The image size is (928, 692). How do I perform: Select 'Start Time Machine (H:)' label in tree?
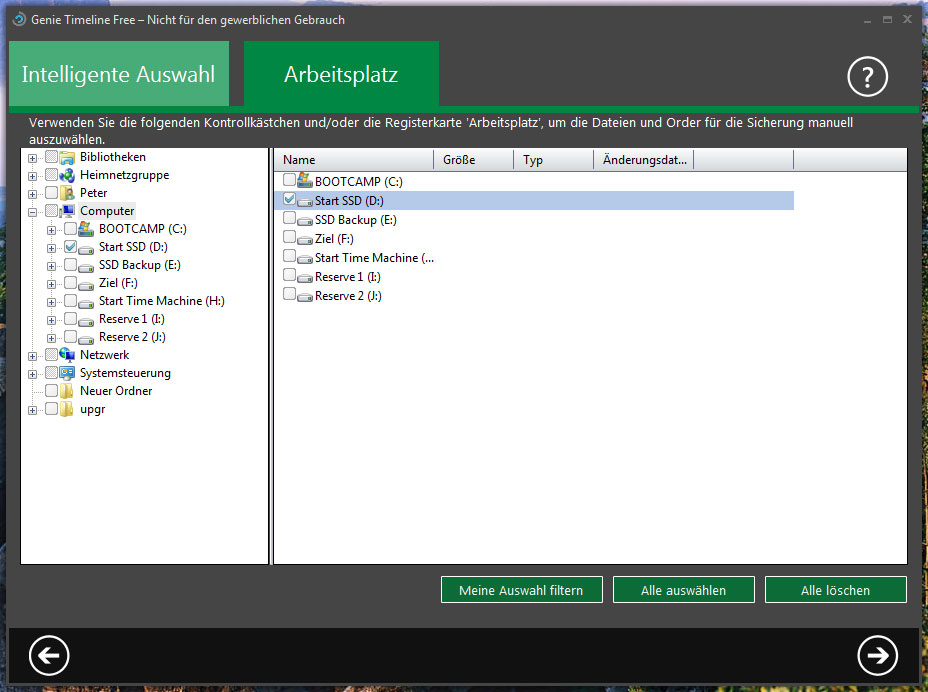point(162,301)
